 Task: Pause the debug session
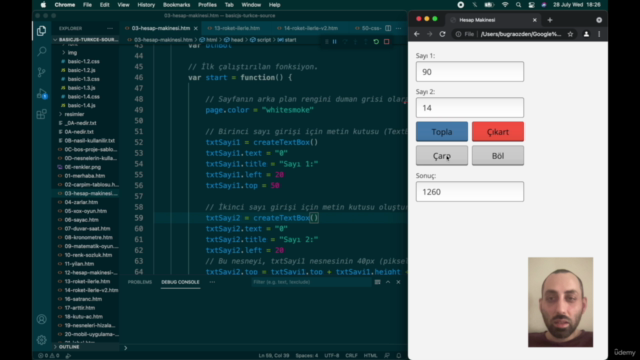(x=334, y=42)
